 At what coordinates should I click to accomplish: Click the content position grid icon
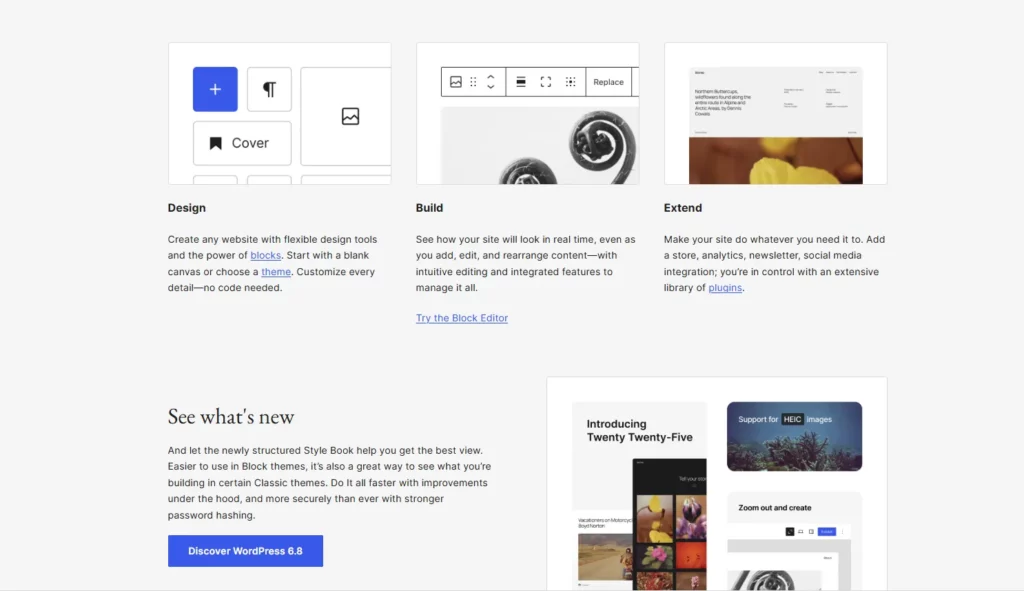(571, 82)
